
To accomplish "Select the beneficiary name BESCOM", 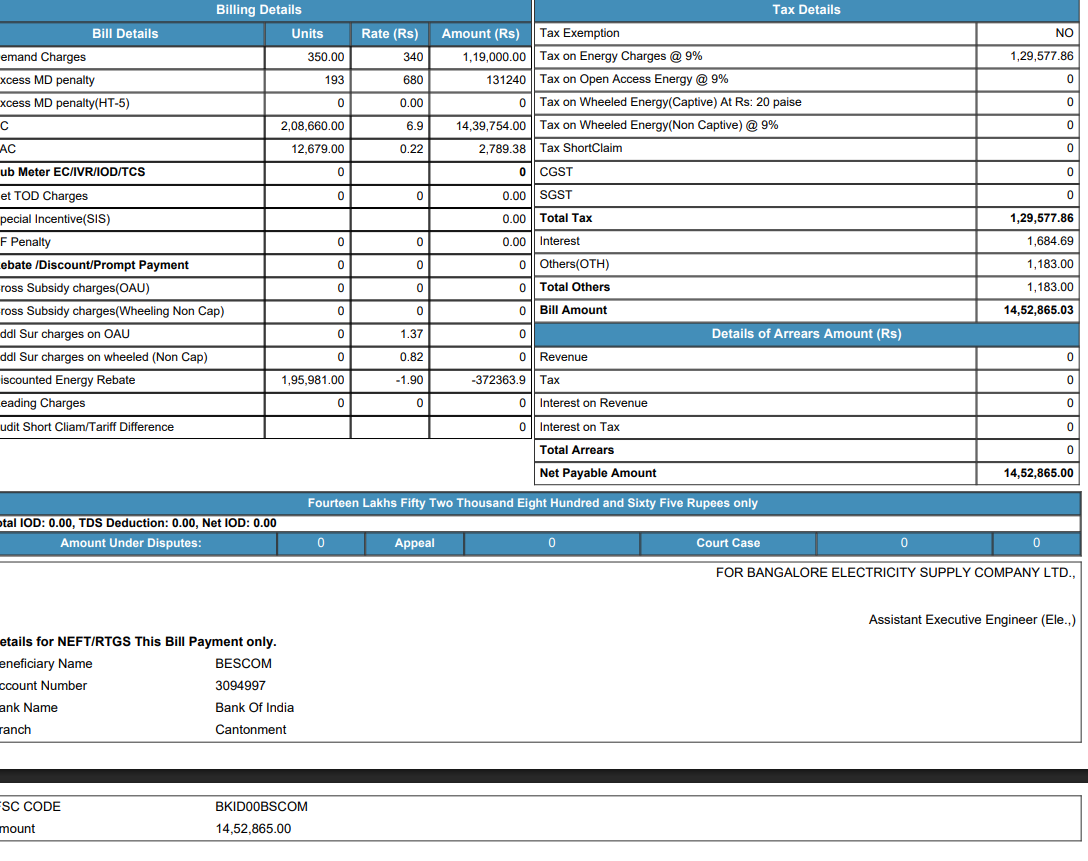I will point(243,663).
